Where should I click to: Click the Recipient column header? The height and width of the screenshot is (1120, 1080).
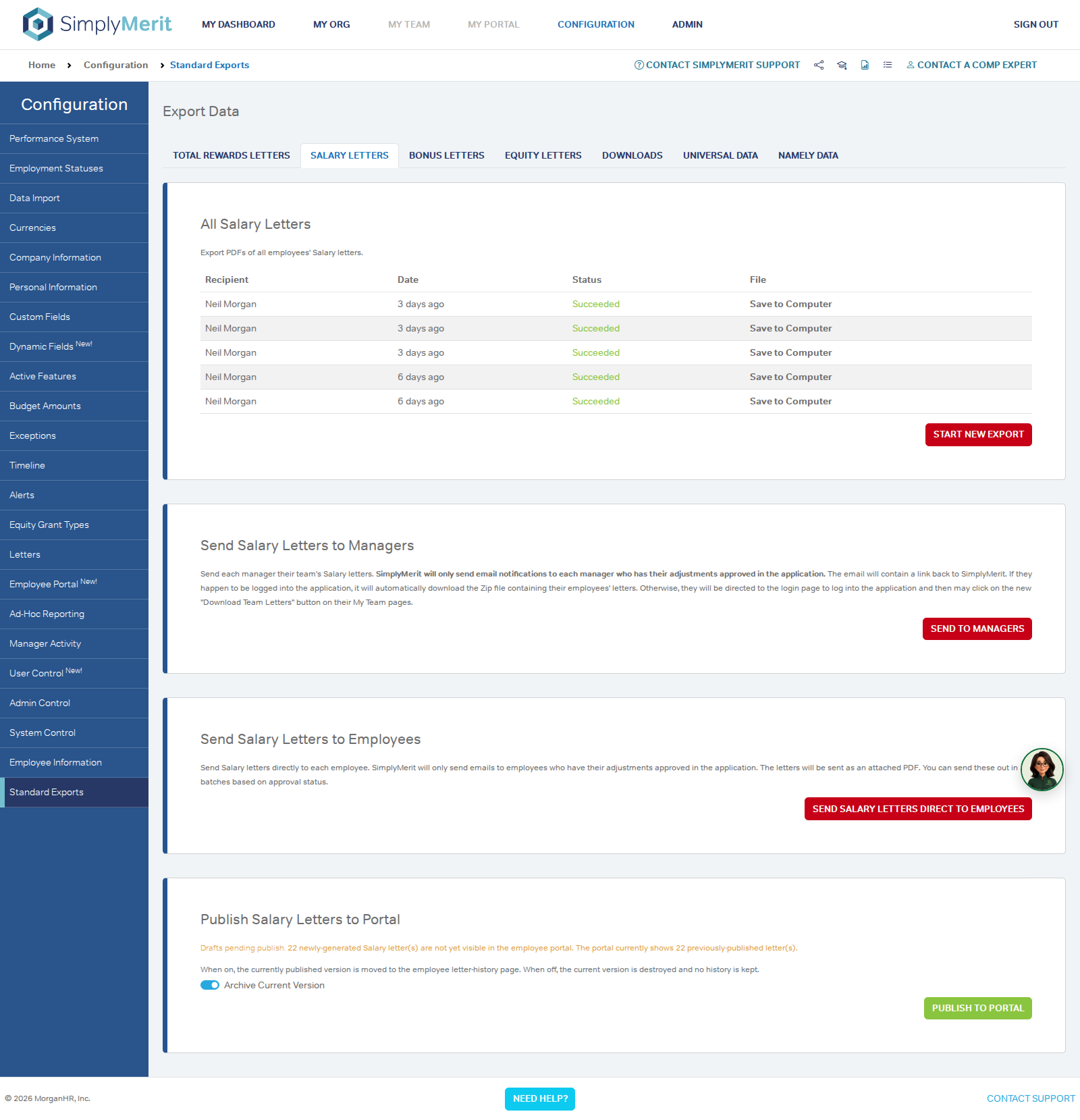click(227, 279)
